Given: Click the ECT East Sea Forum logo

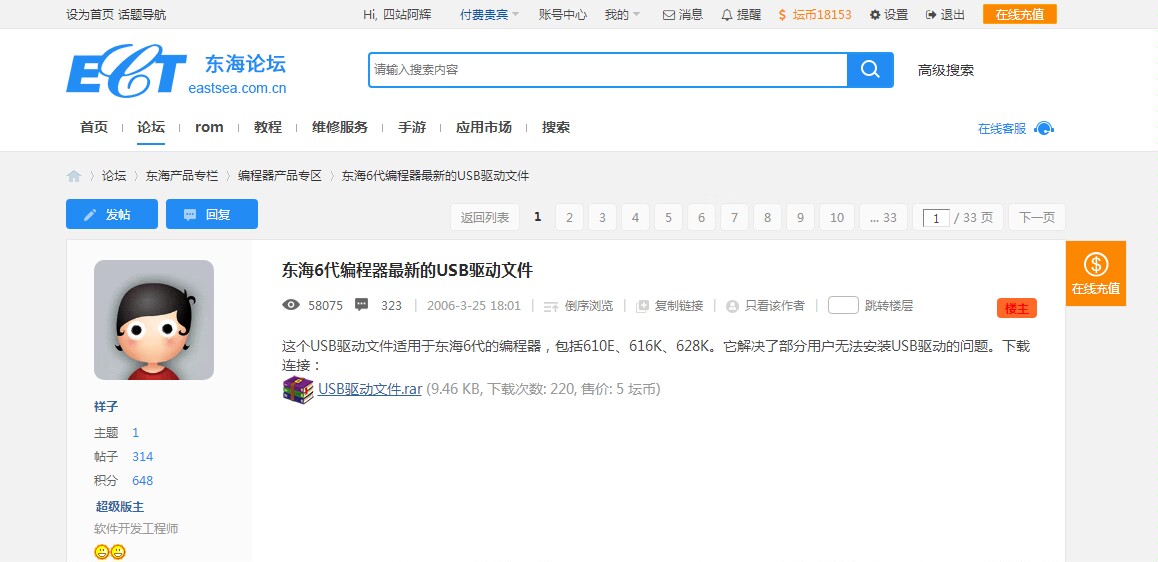Looking at the screenshot, I should pos(176,71).
